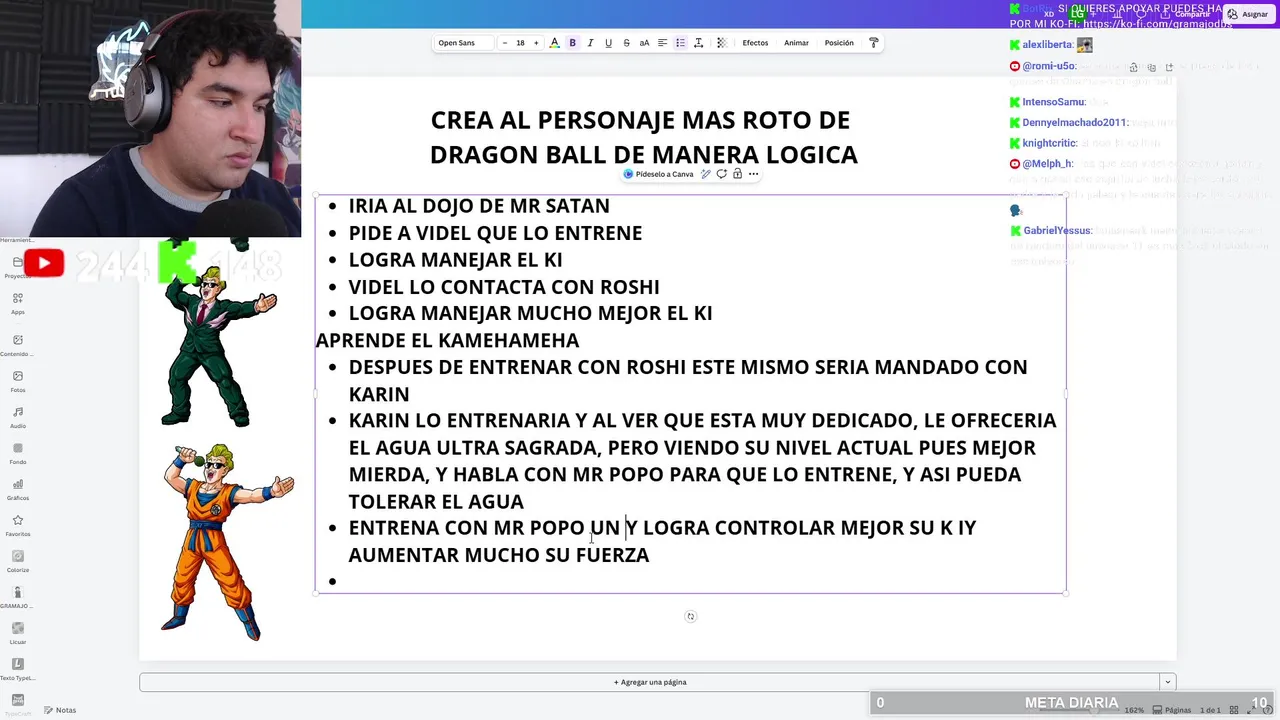This screenshot has width=1280, height=720.
Task: Click the rotate handle below text box
Action: click(690, 617)
